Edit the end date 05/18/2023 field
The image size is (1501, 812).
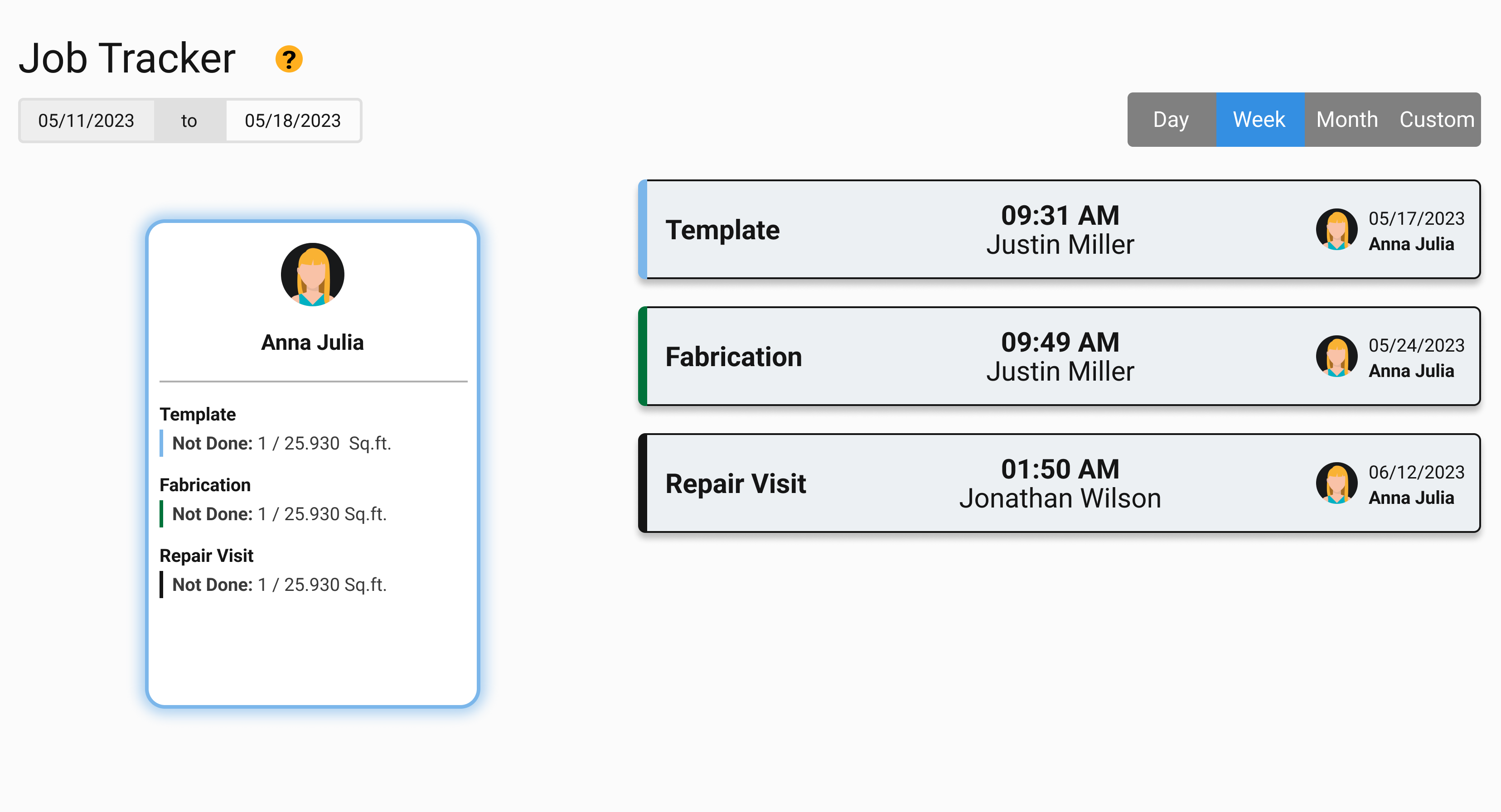coord(292,121)
